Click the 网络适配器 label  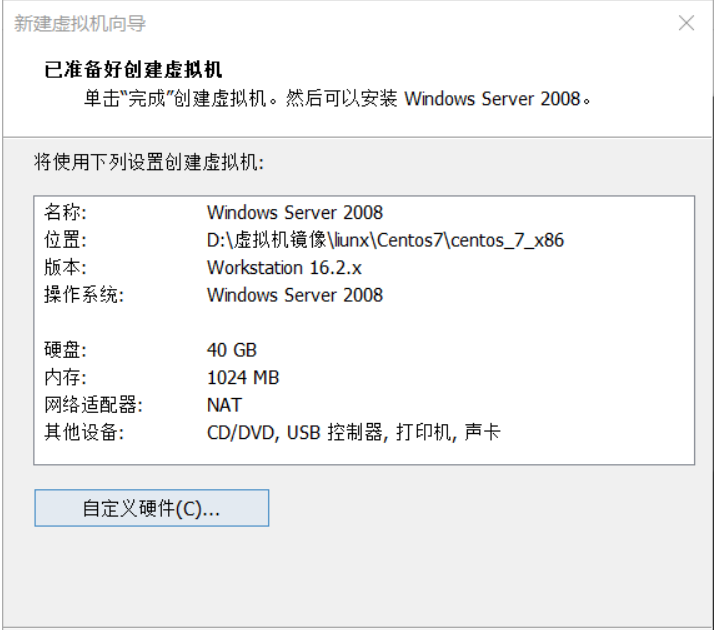pyautogui.click(x=93, y=405)
